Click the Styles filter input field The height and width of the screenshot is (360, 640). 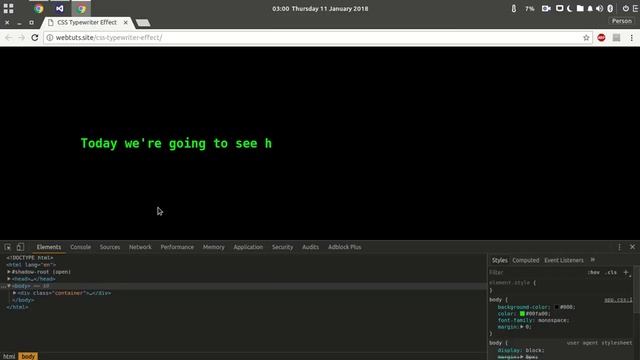coord(537,272)
